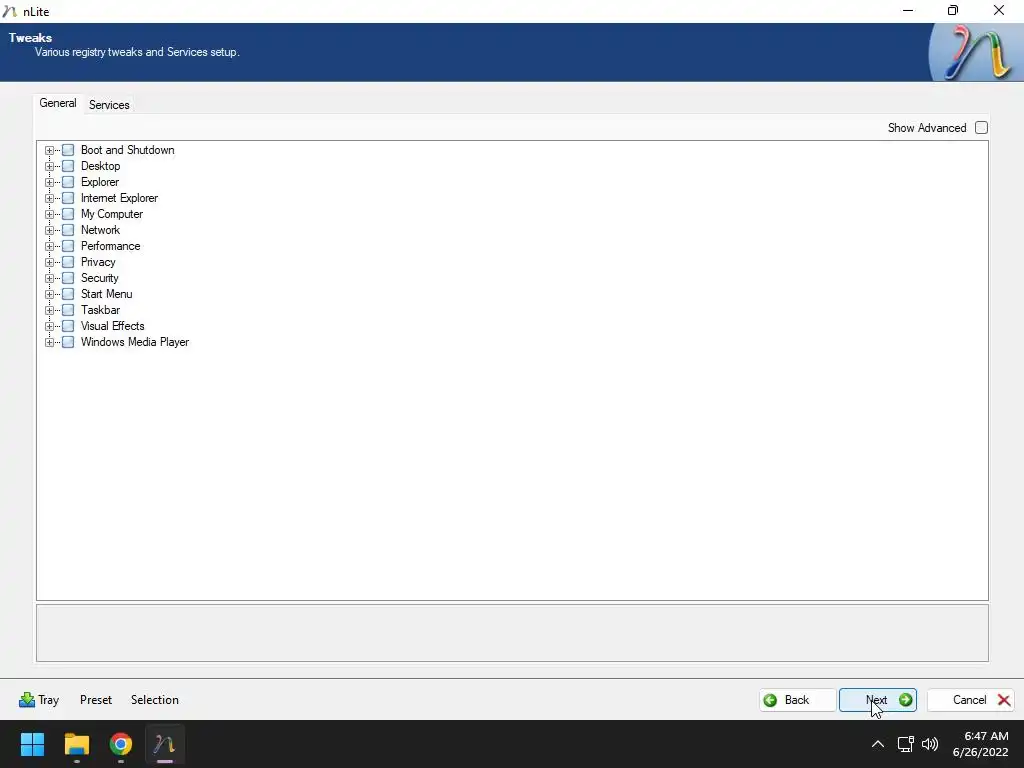Image resolution: width=1024 pixels, height=768 pixels.
Task: Expand the Desktop tree node
Action: point(49,166)
